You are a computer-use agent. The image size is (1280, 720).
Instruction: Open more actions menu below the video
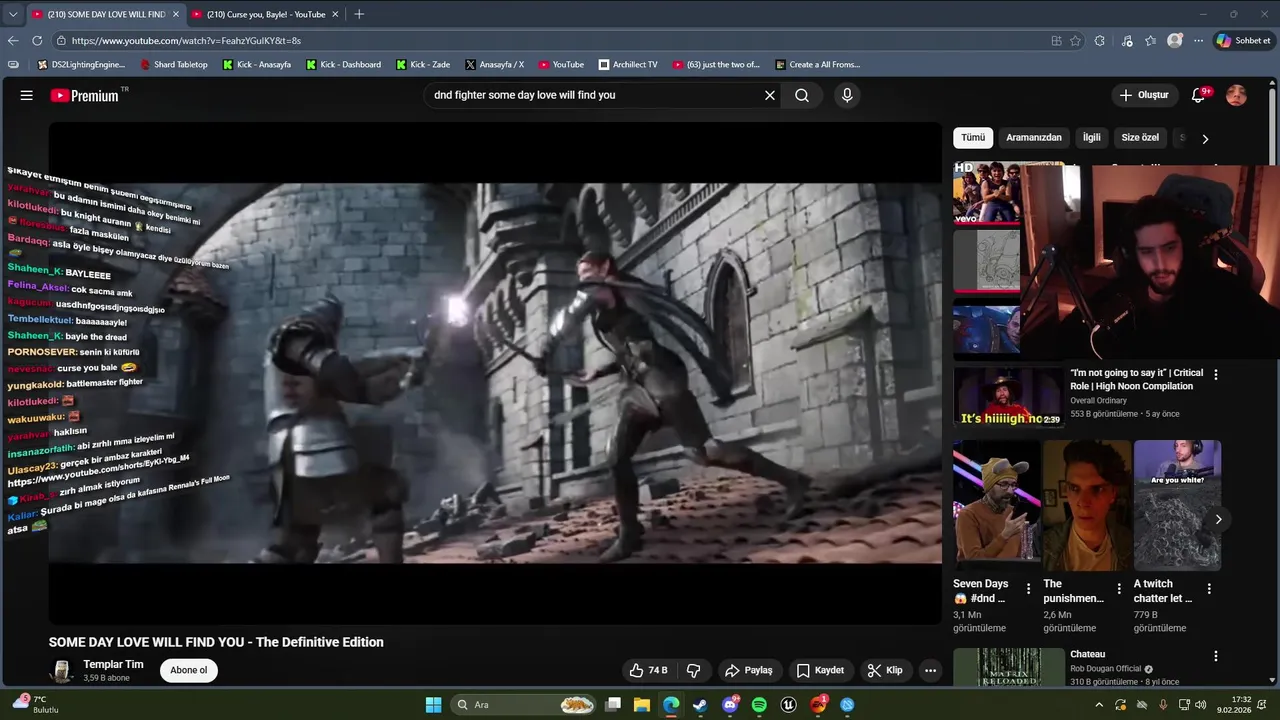click(x=930, y=670)
